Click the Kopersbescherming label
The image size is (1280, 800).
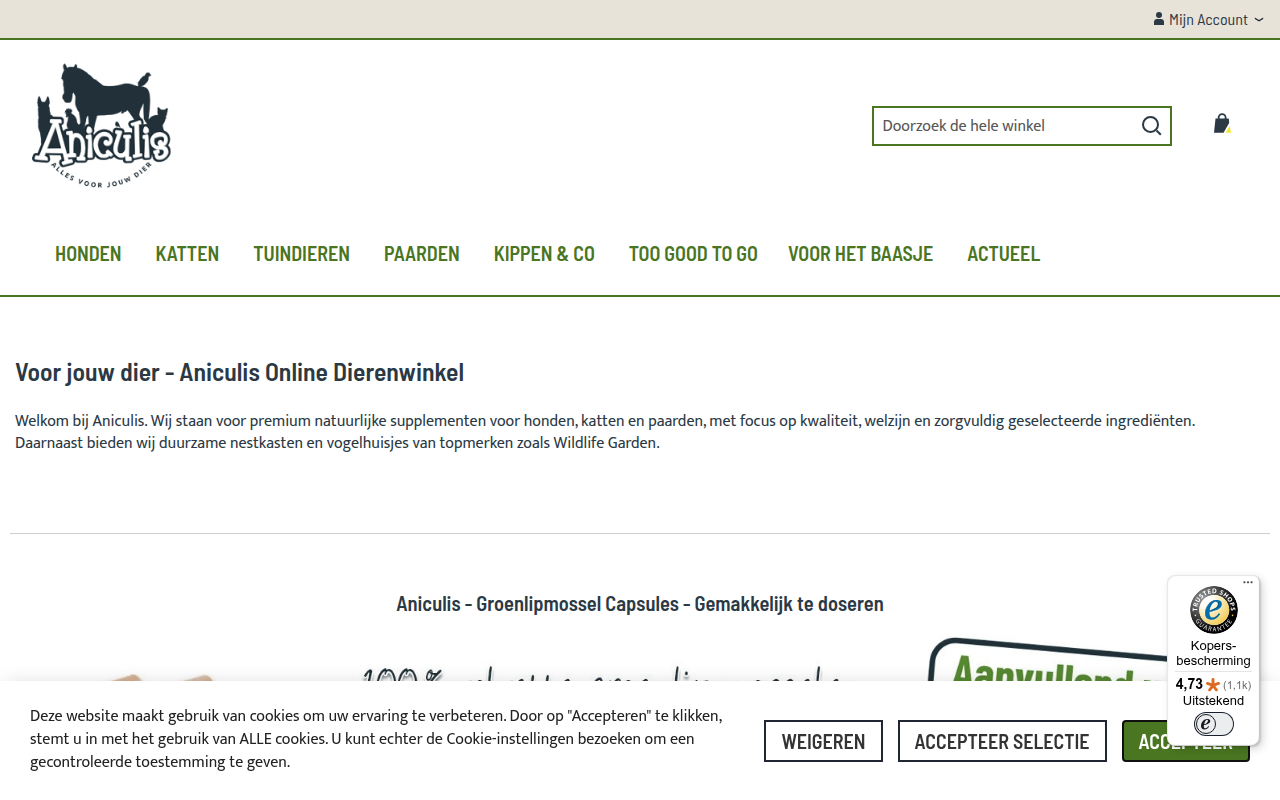coord(1213,653)
